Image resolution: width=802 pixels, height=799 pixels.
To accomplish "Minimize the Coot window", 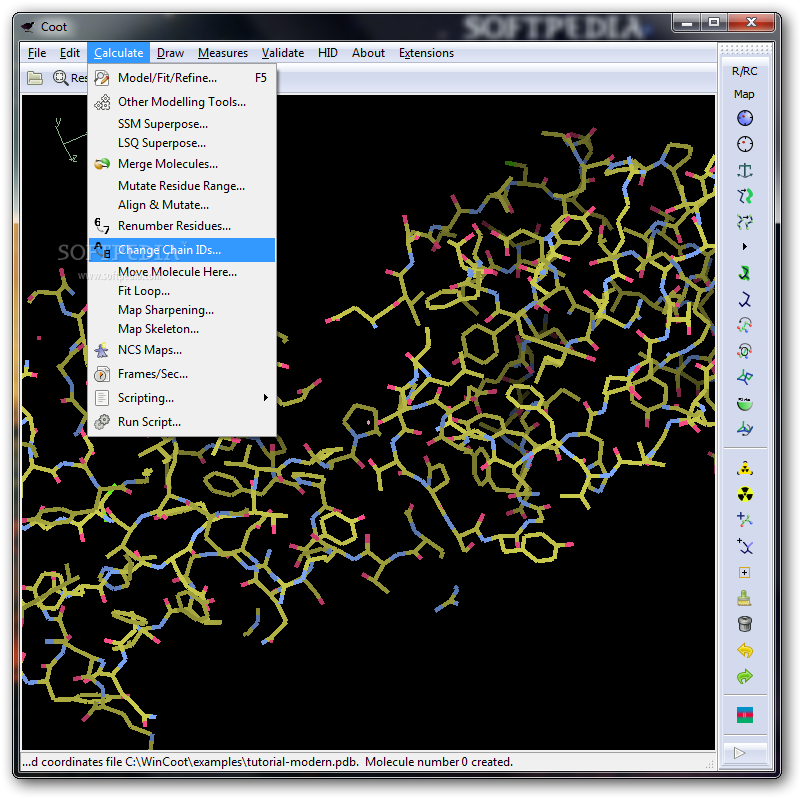I will point(687,23).
